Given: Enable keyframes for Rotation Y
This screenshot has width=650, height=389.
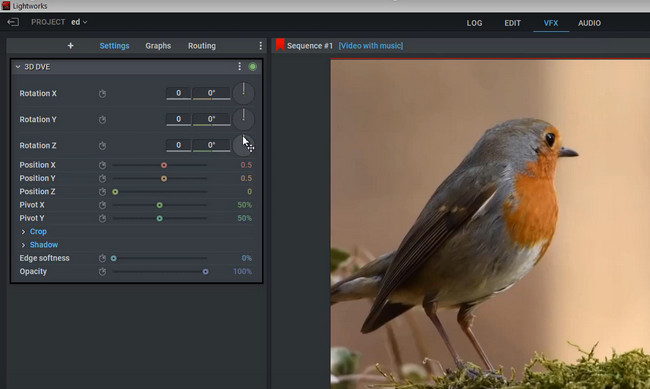Looking at the screenshot, I should click(102, 120).
